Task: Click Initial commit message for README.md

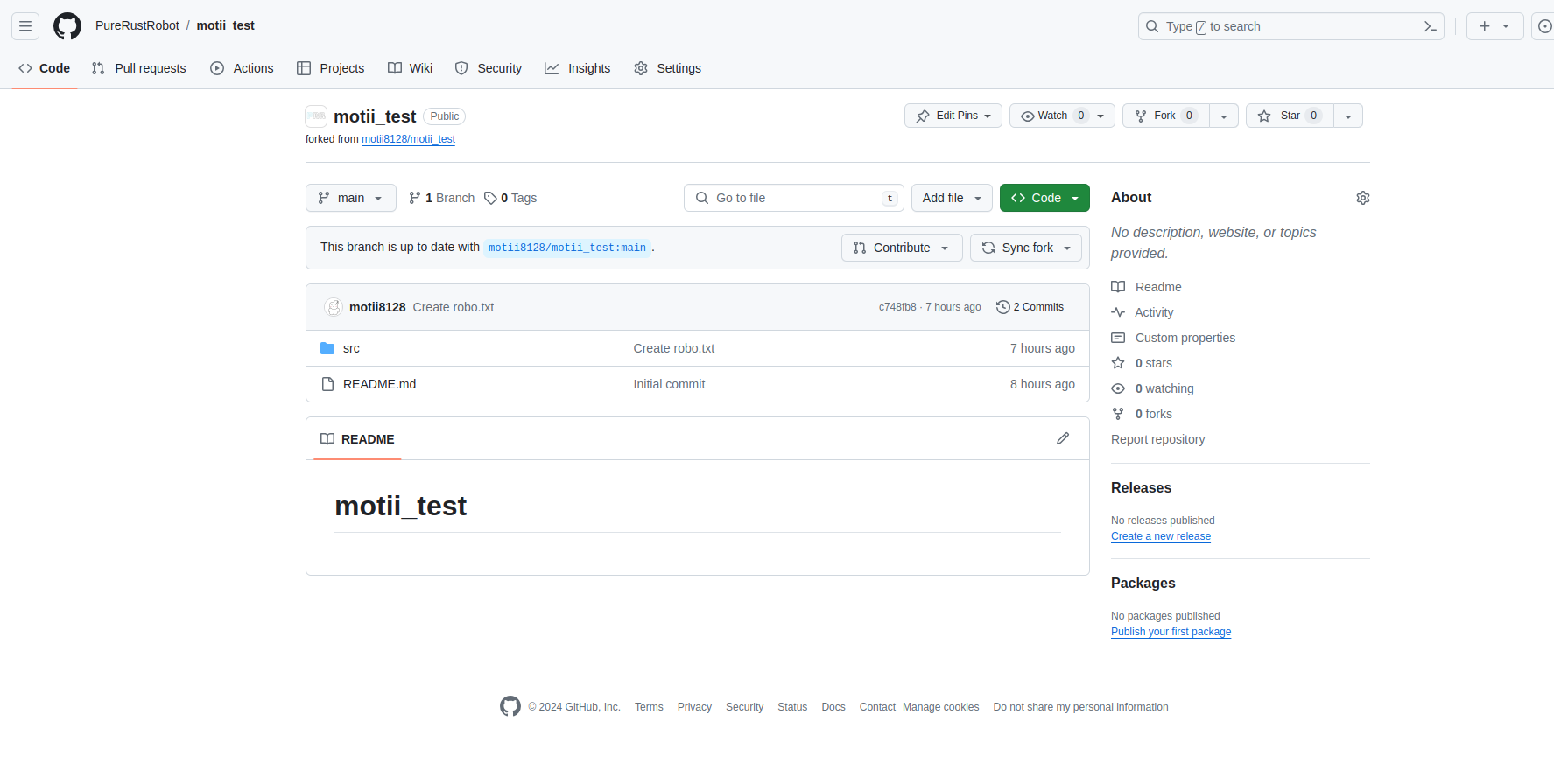Action: (x=669, y=384)
